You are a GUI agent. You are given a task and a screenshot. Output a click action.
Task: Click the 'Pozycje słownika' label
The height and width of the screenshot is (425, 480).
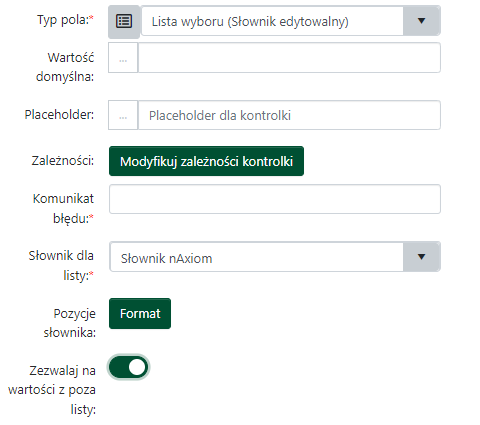click(x=70, y=323)
